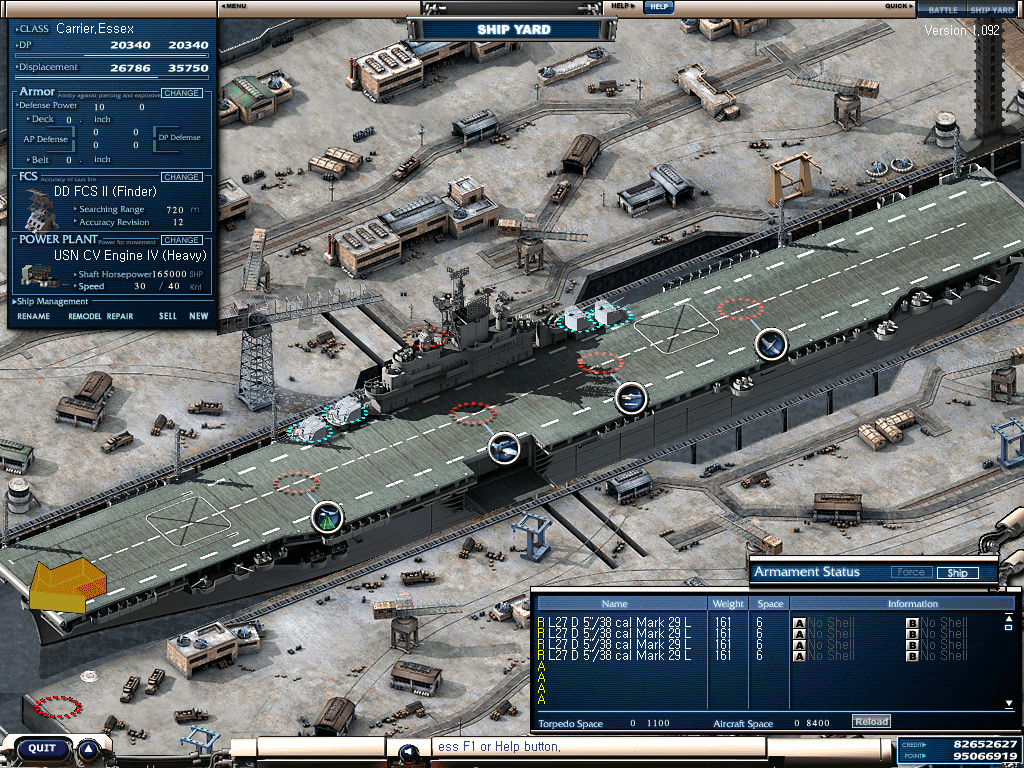Toggle shell slot B on first gun row
The image size is (1024, 768).
click(912, 623)
